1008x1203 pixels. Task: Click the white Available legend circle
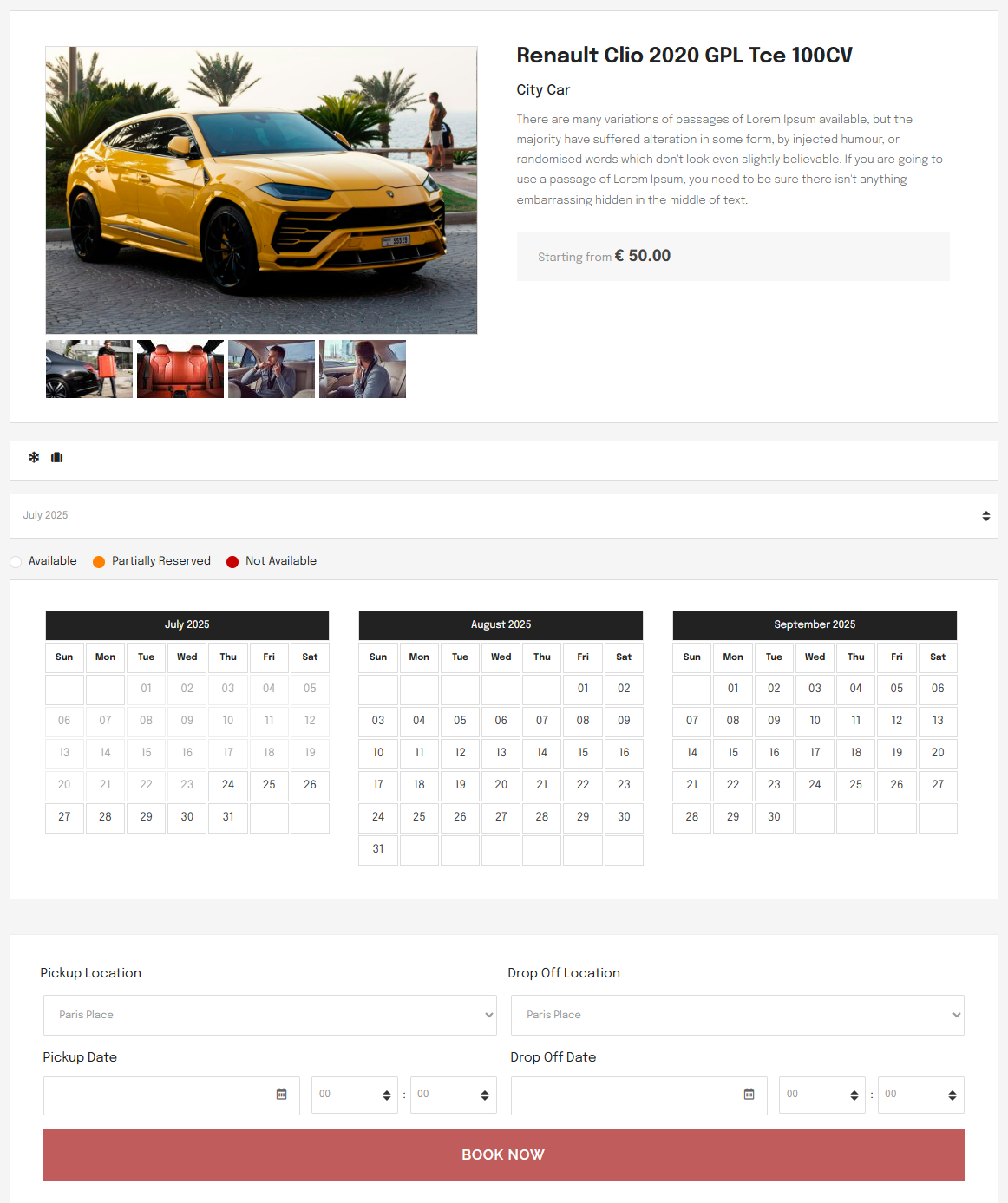pyautogui.click(x=16, y=562)
